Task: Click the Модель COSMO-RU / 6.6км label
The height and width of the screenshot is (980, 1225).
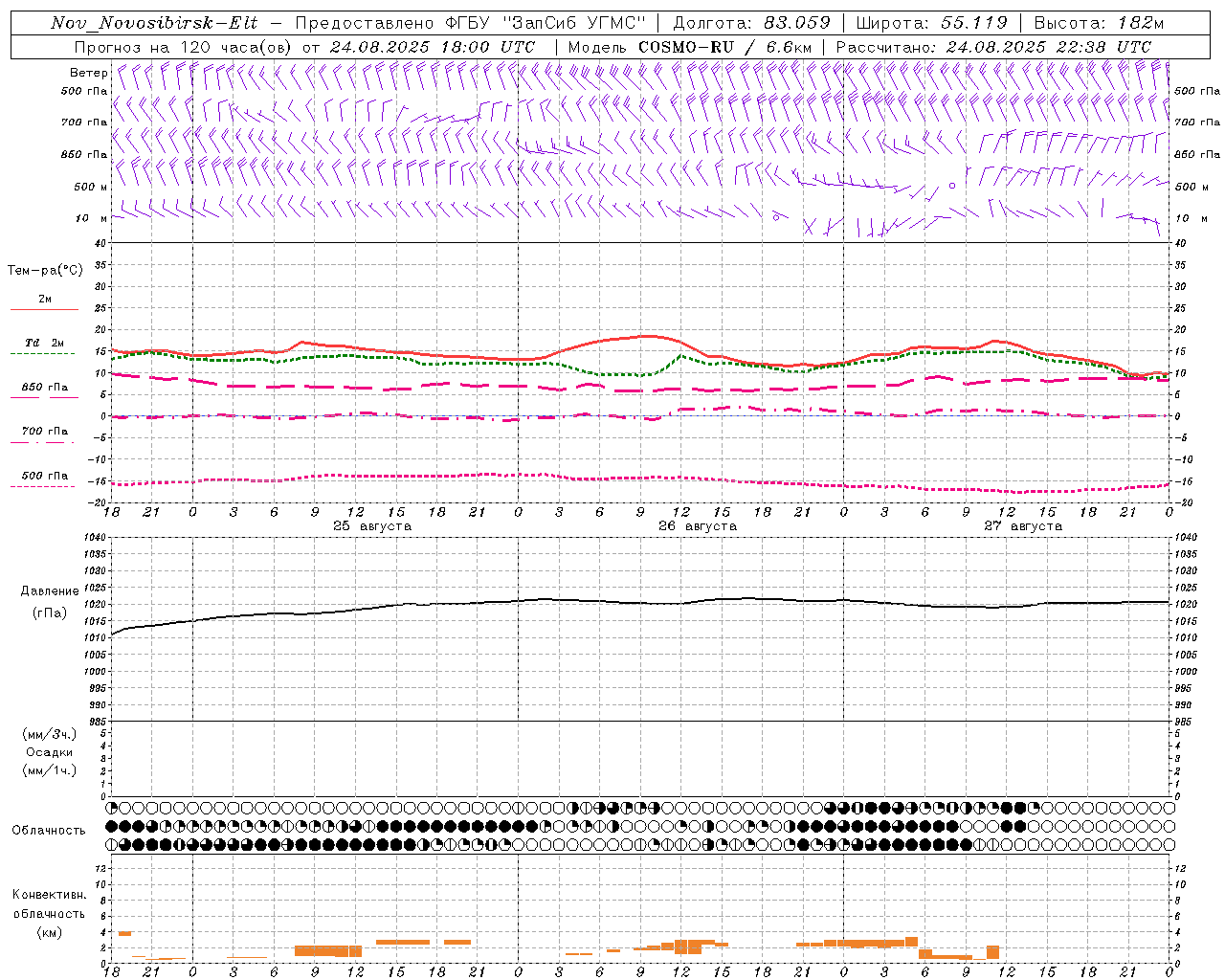Action: (690, 47)
